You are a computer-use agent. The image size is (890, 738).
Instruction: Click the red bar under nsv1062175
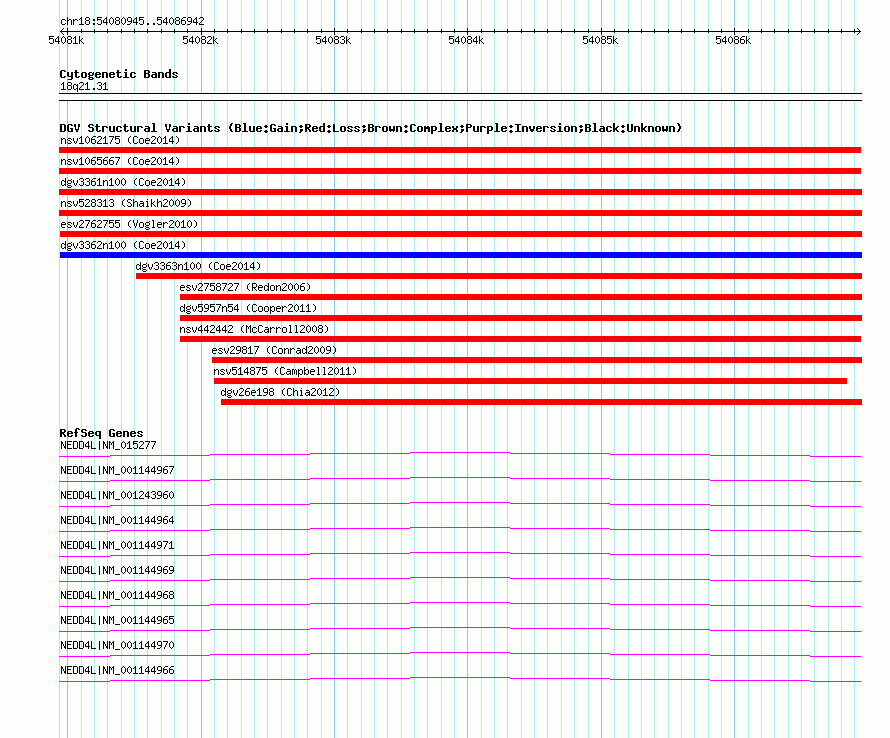[x=460, y=150]
